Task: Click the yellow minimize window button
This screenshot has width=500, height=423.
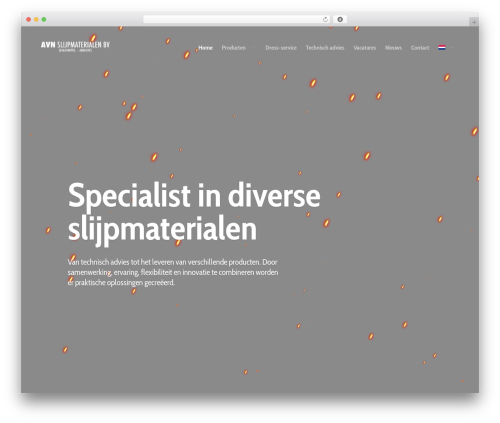Action: 36,20
